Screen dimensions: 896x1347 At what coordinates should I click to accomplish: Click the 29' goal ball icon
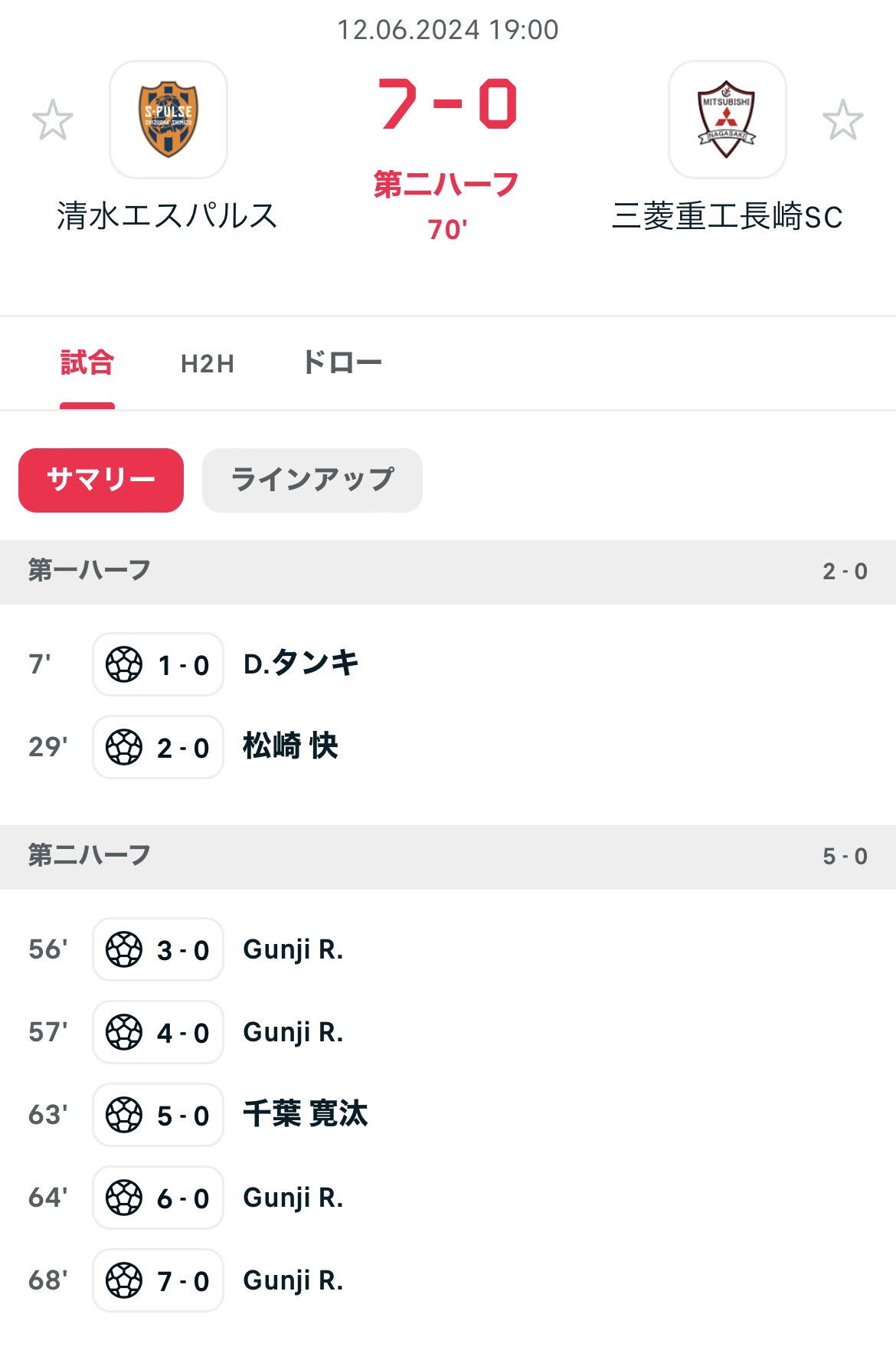[124, 747]
